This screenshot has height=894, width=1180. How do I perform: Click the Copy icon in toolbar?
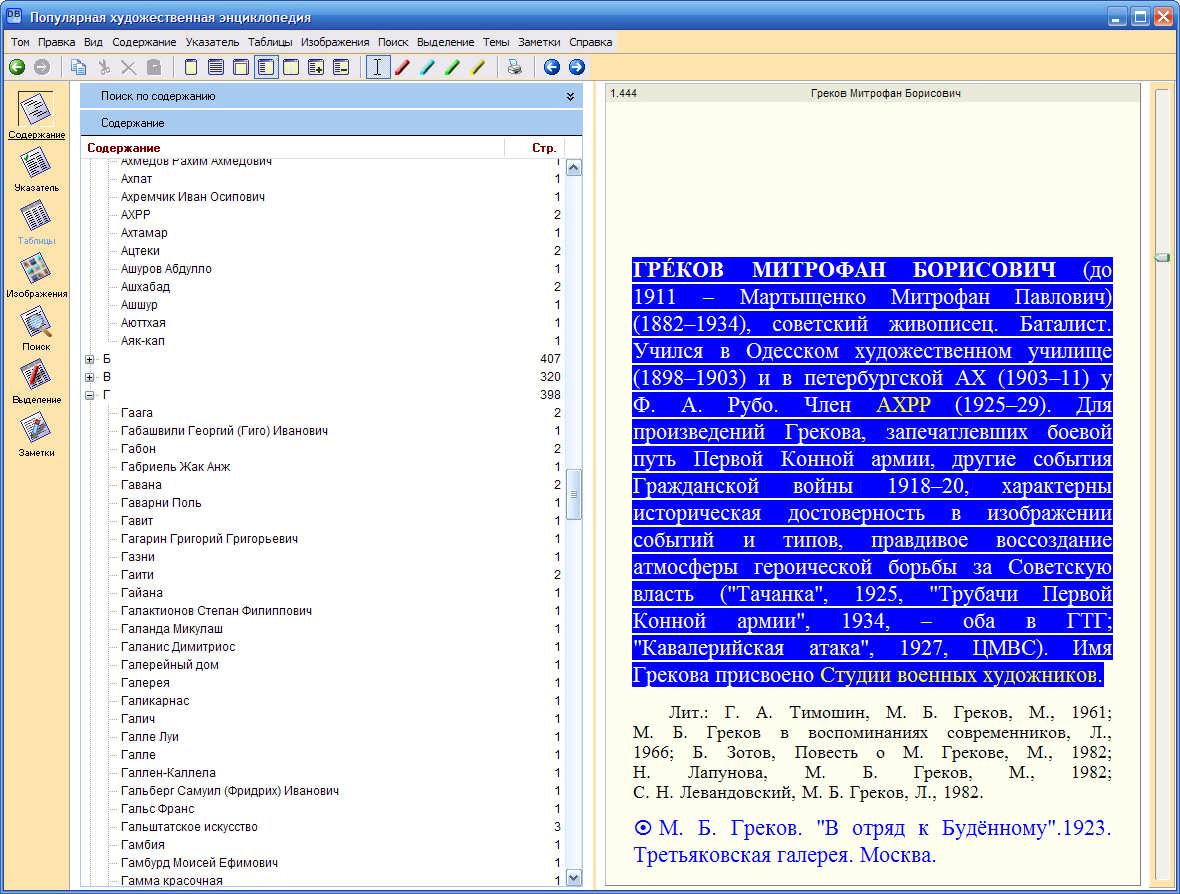coord(78,67)
